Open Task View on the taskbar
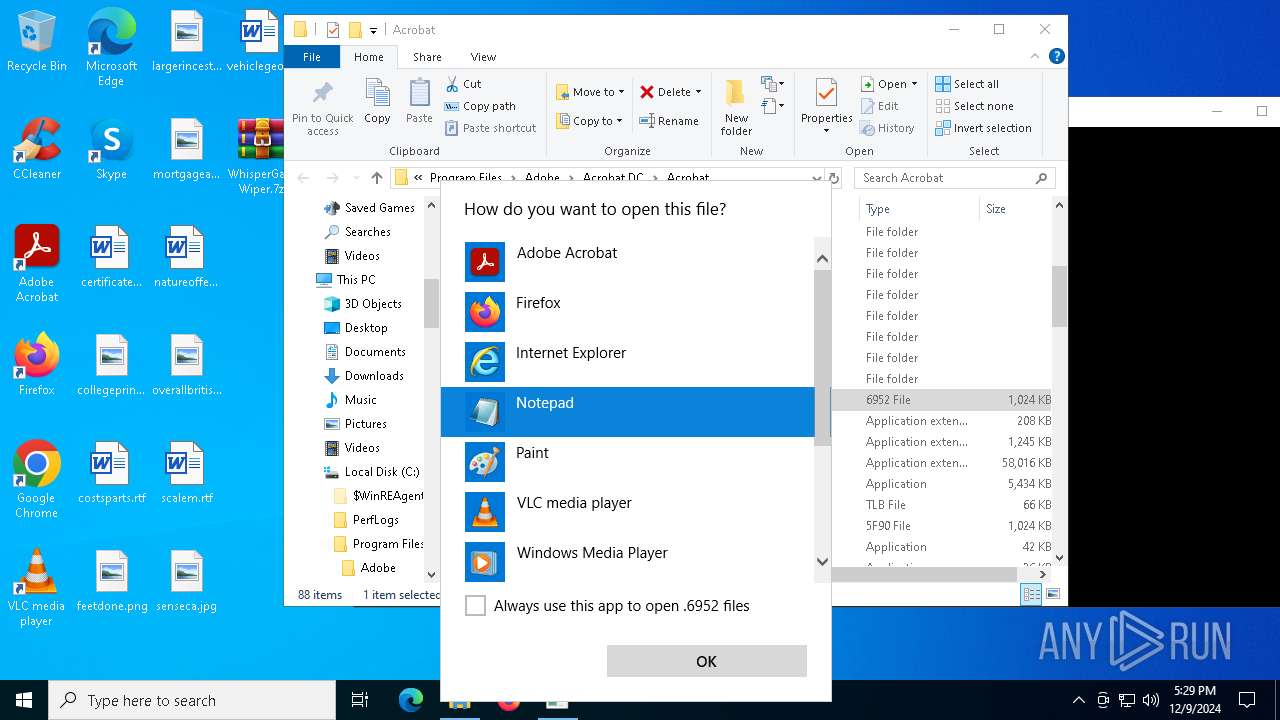This screenshot has height=720, width=1280. (360, 700)
